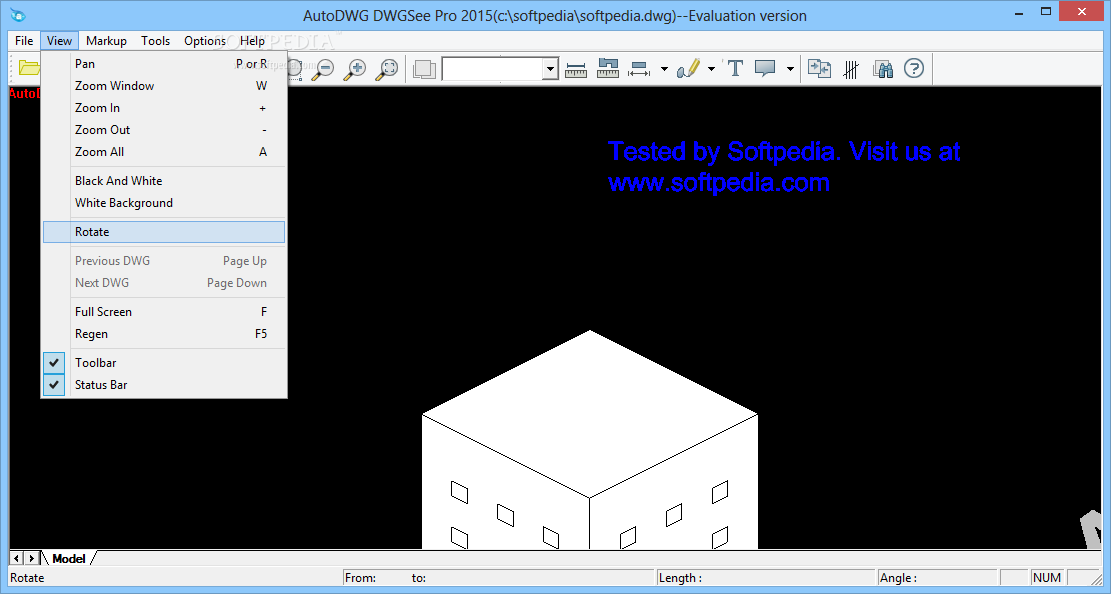Choose Zoom All menu entry
1111x594 pixels.
[164, 152]
